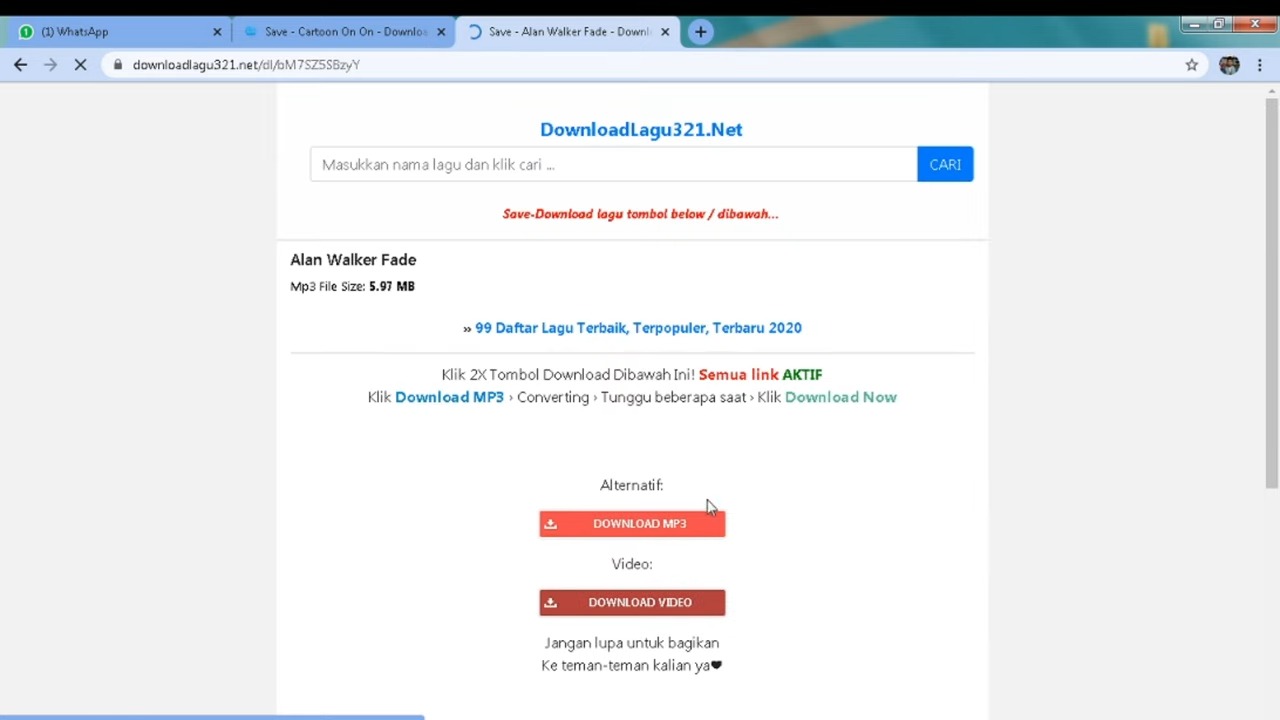
Task: Close the Cartoon On On tab
Action: (441, 32)
